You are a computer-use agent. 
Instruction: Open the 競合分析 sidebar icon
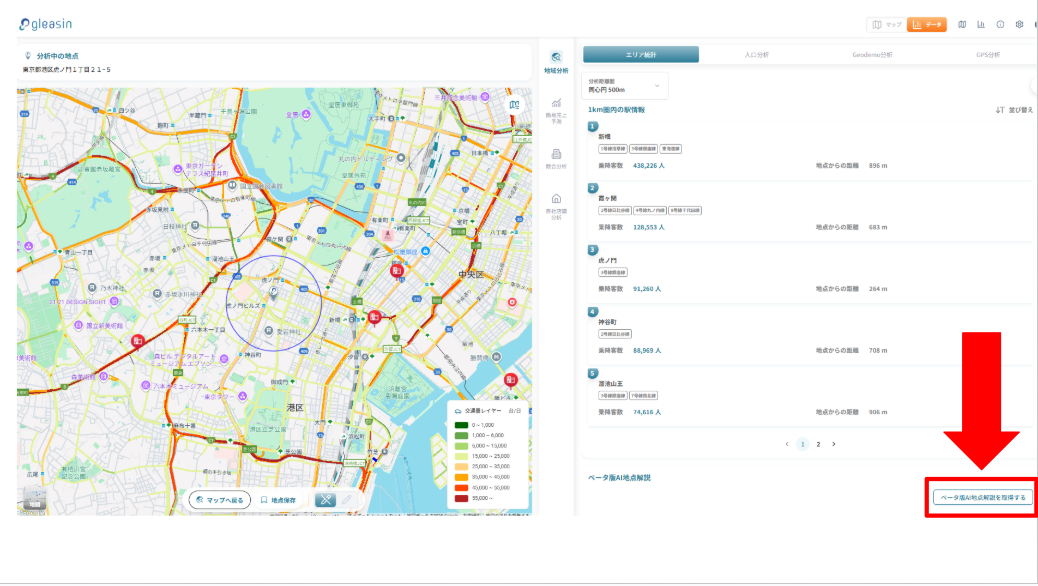[x=556, y=157]
